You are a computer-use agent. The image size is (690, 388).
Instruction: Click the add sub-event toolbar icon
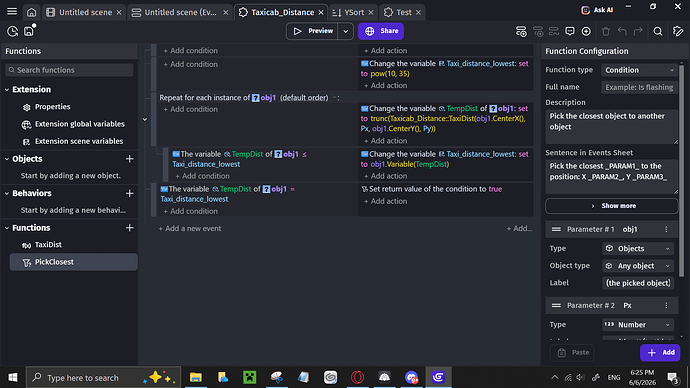(x=538, y=31)
